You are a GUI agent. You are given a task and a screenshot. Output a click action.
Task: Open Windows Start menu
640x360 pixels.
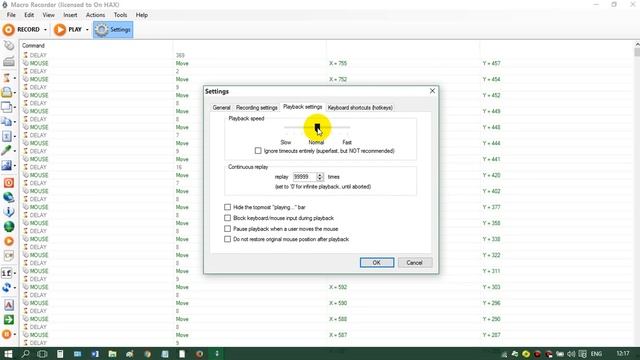point(8,354)
